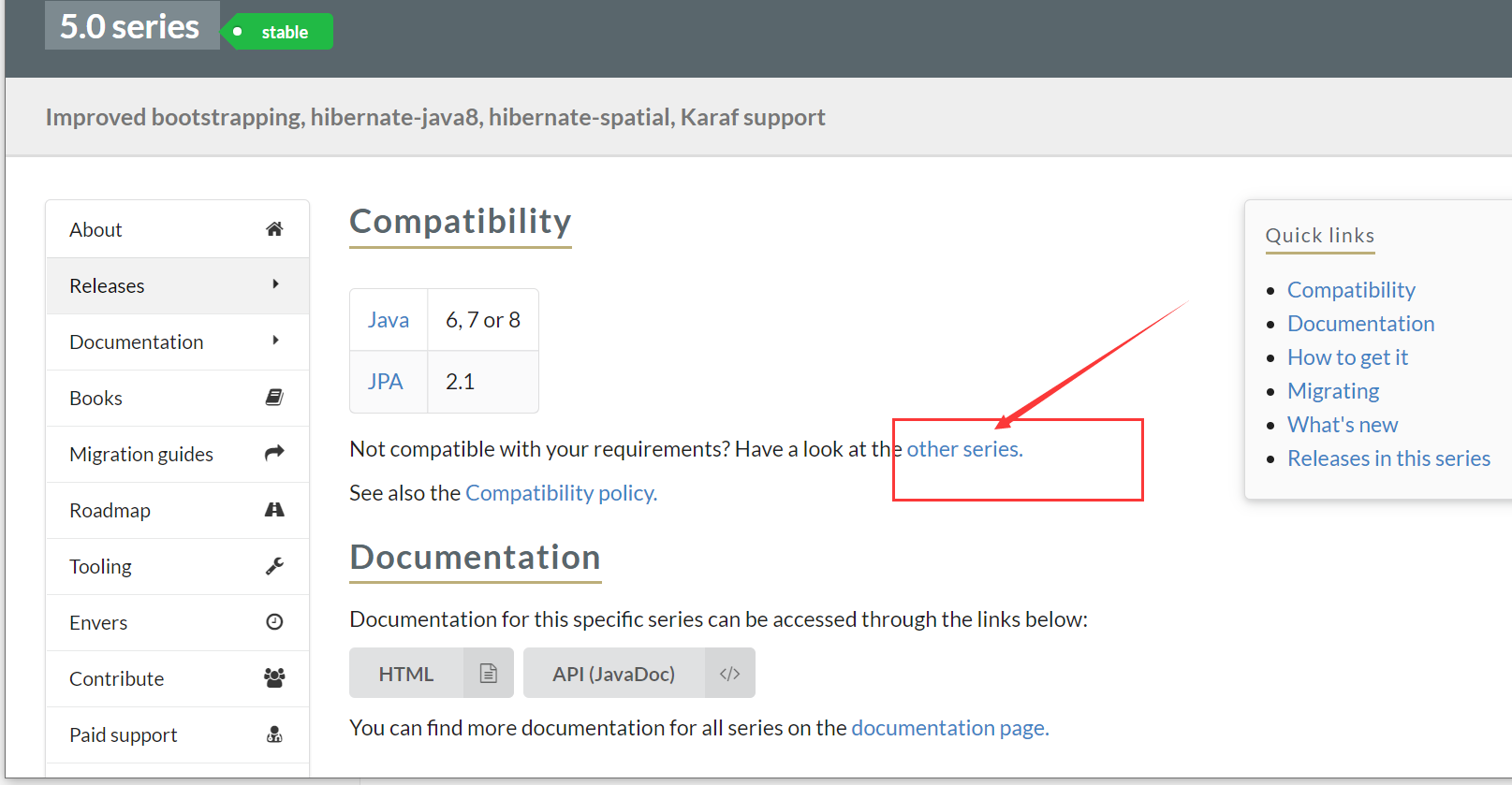Open 'Releases in this series' quick link

coord(1388,458)
